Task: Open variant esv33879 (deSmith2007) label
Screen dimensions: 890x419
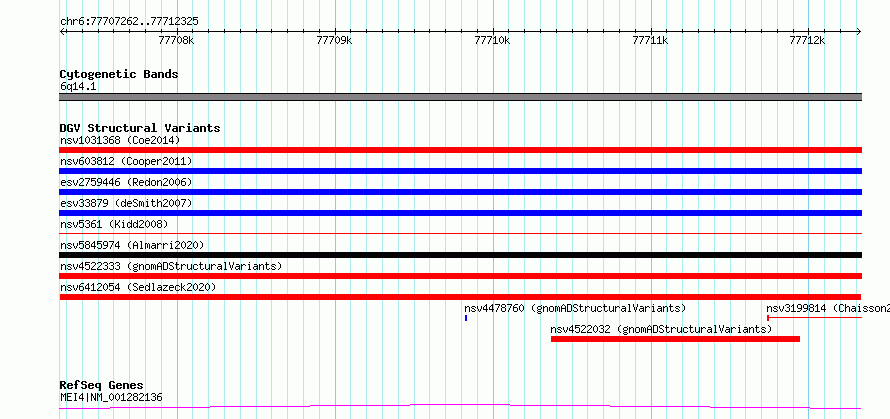Action: 126,203
